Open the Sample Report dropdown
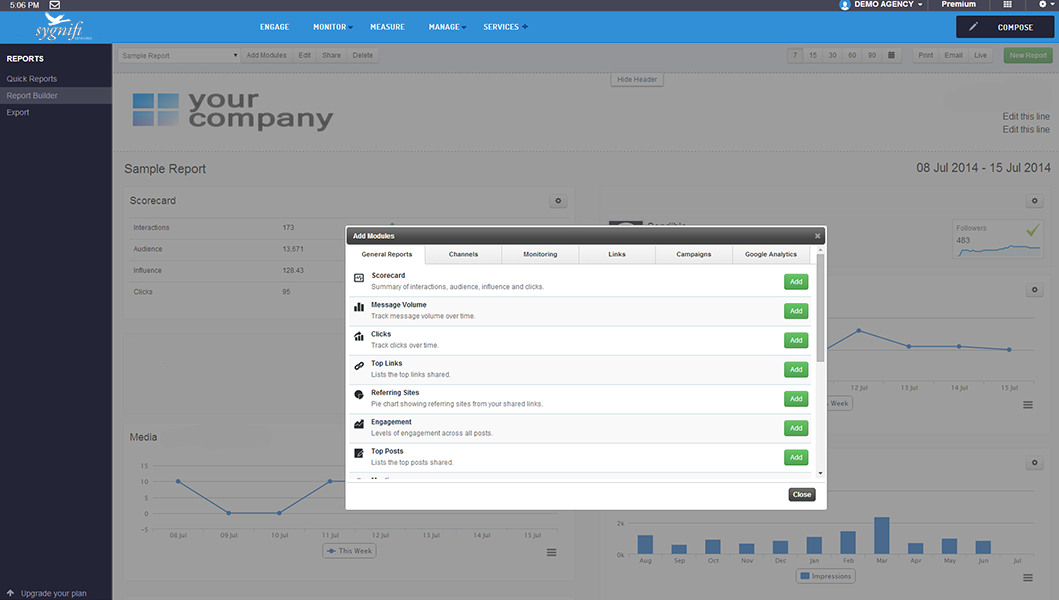Viewport: 1059px width, 600px height. coord(179,55)
